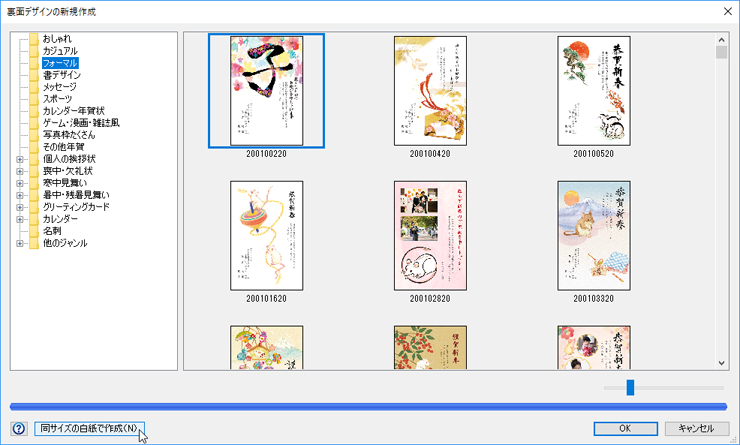
Task: Select design thumbnail 200103320
Action: click(x=593, y=236)
